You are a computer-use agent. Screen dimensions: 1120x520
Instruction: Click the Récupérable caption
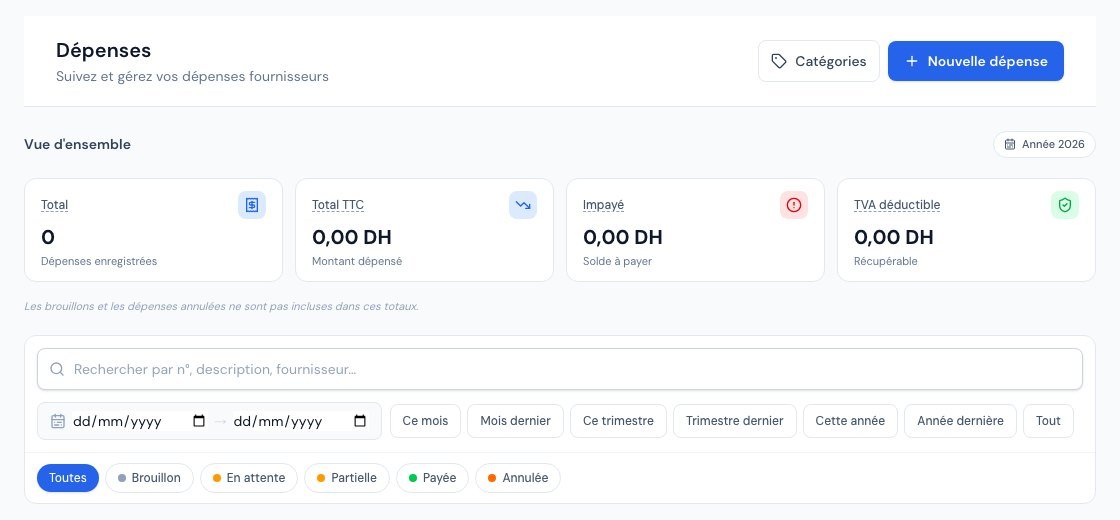(886, 261)
